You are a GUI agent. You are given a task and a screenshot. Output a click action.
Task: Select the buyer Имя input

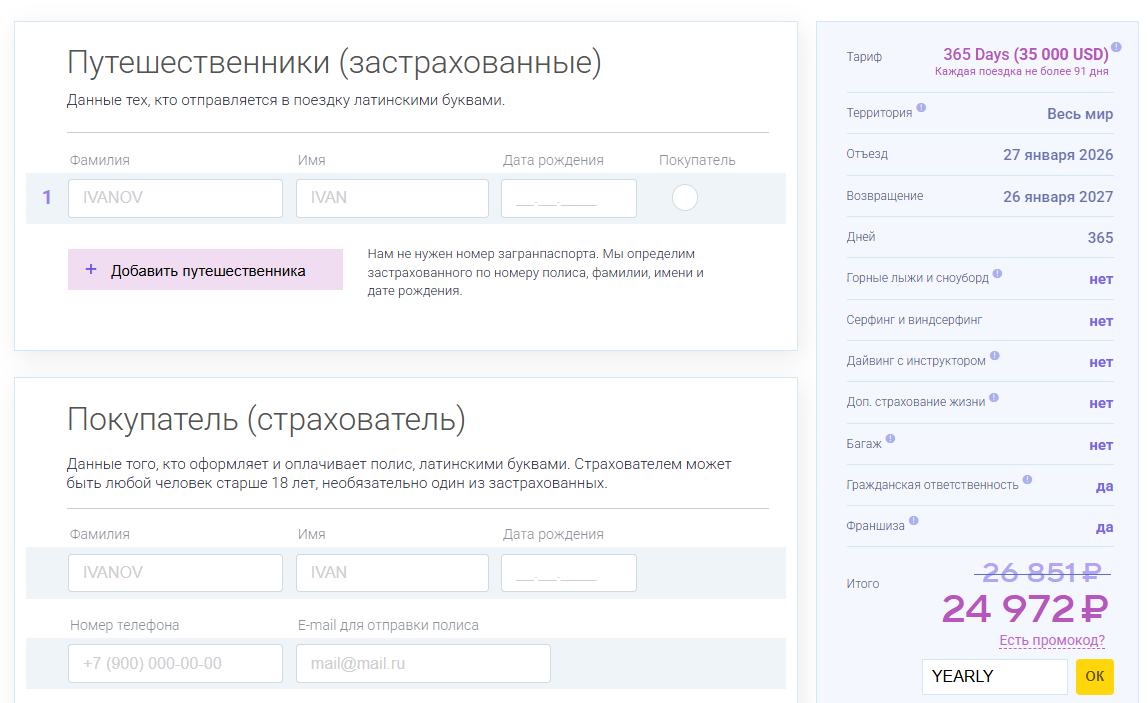(x=392, y=572)
